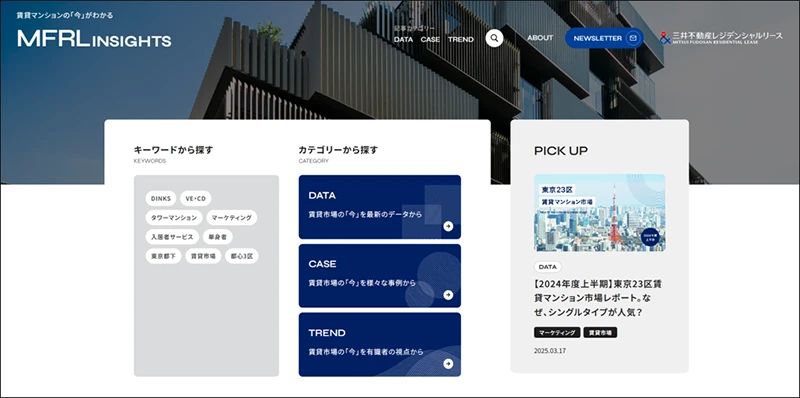Subscribe via the NEWSLETTER button

pyautogui.click(x=604, y=38)
